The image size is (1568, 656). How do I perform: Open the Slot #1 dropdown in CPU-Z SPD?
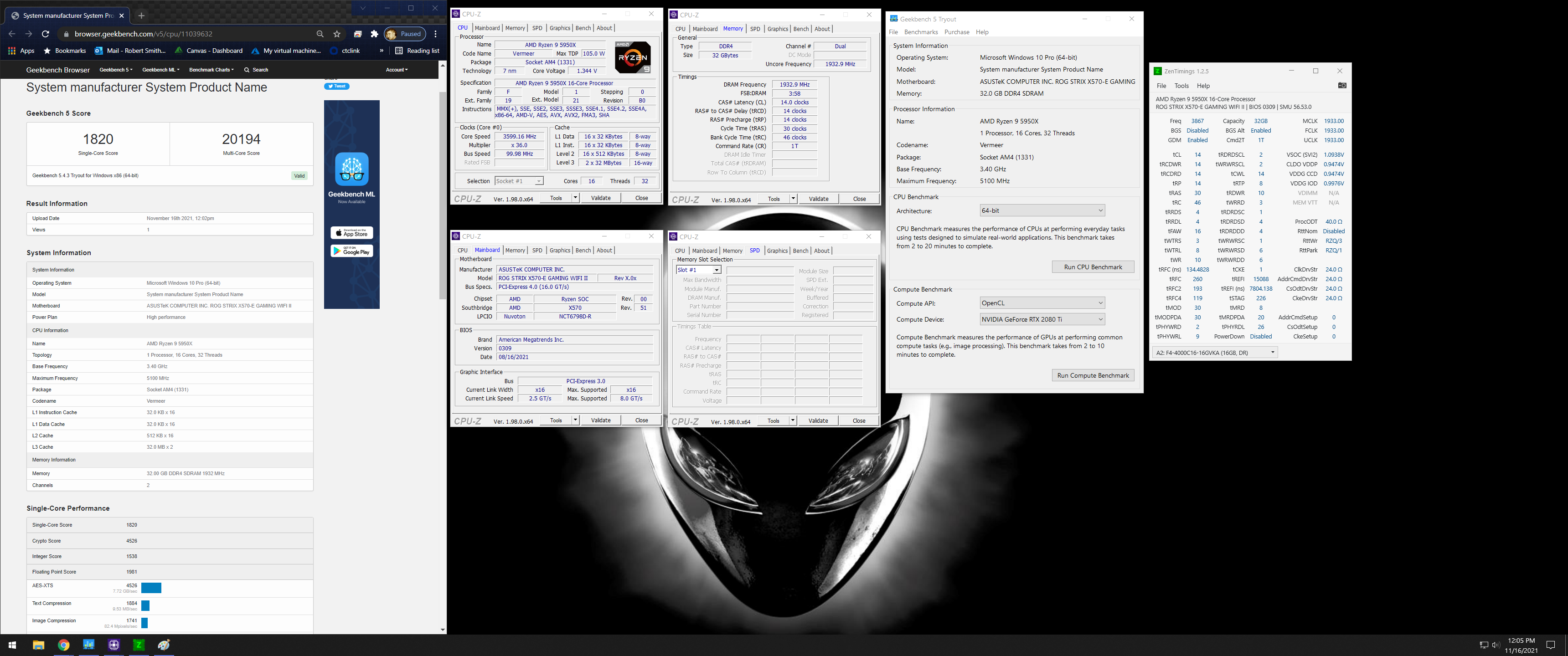(698, 270)
